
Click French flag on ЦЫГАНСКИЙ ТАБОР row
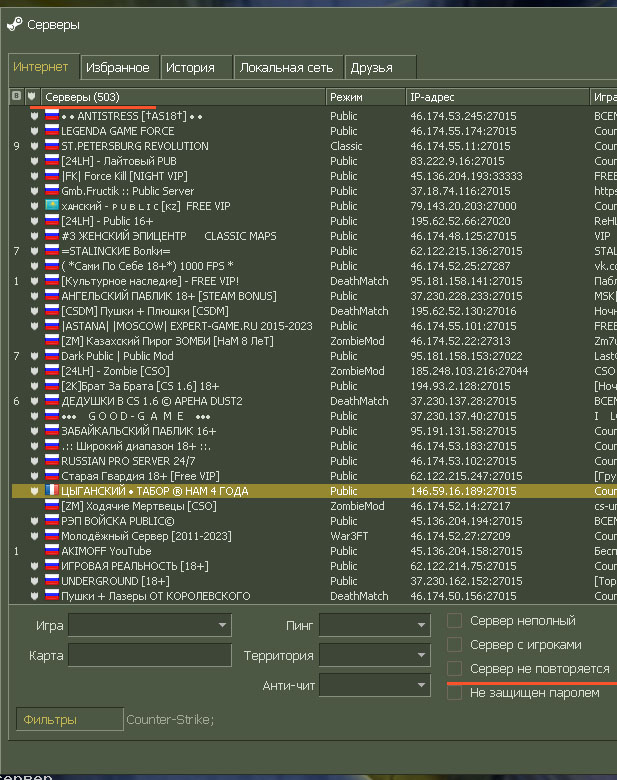coord(52,490)
